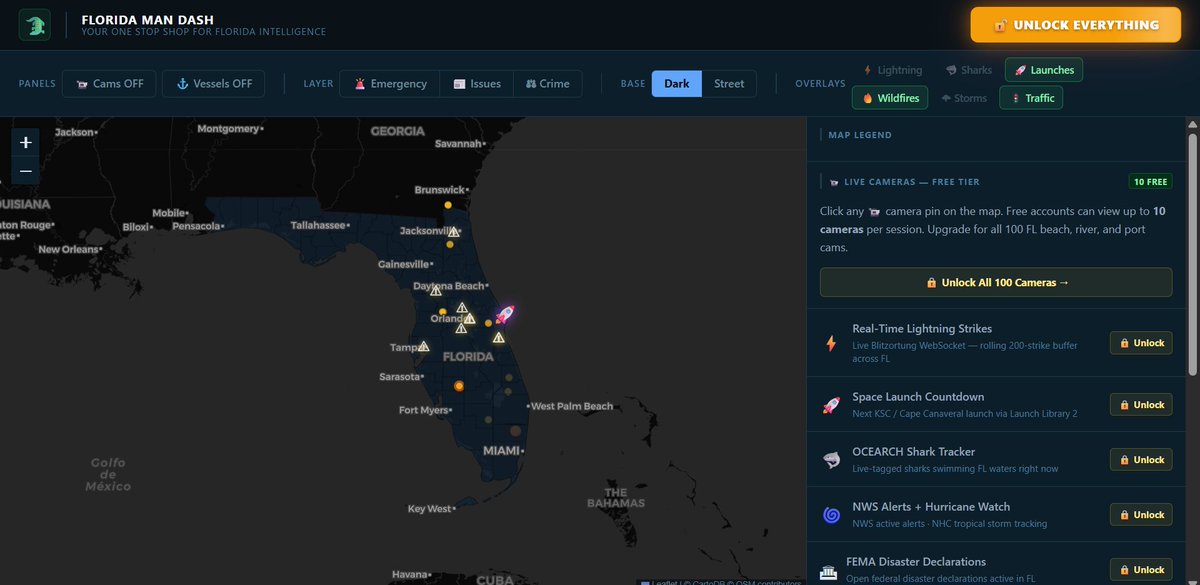Zoom out on the map
The height and width of the screenshot is (585, 1200).
(25, 171)
